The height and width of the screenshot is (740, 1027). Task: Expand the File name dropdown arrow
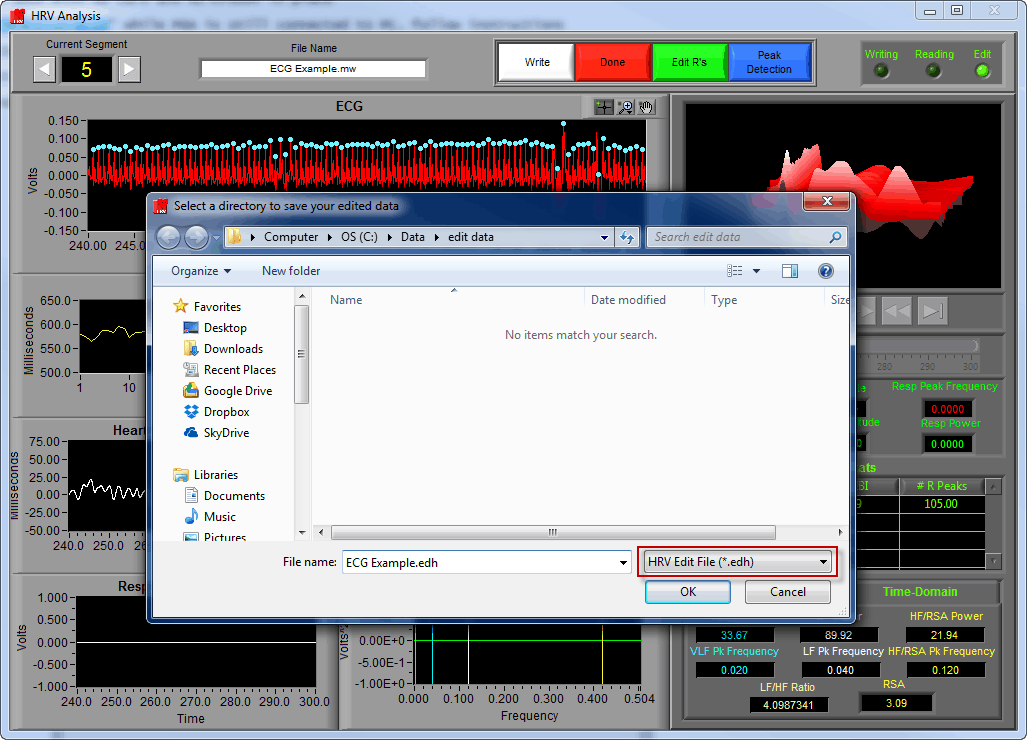pos(624,563)
